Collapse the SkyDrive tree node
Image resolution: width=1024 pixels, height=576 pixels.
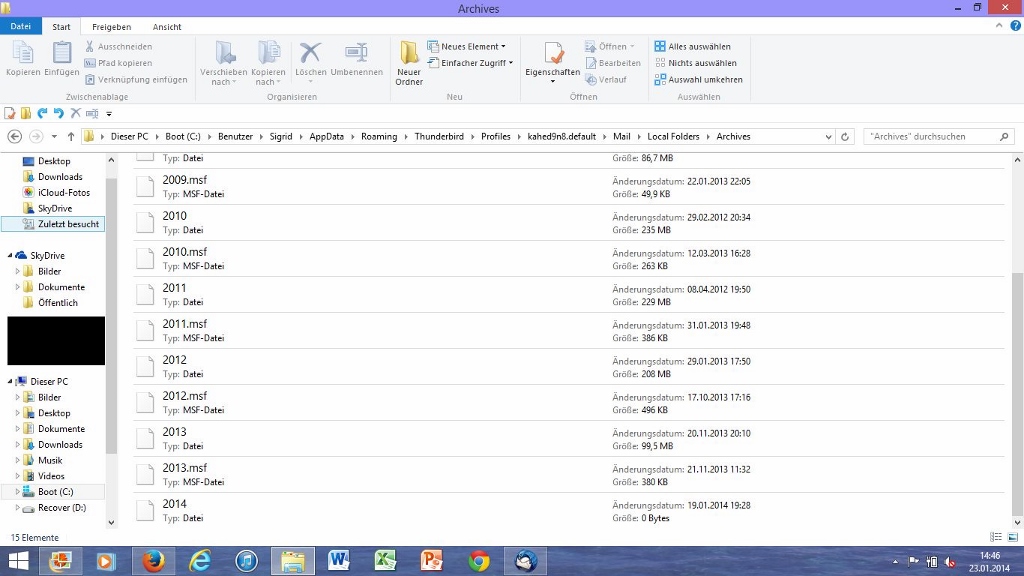point(10,256)
